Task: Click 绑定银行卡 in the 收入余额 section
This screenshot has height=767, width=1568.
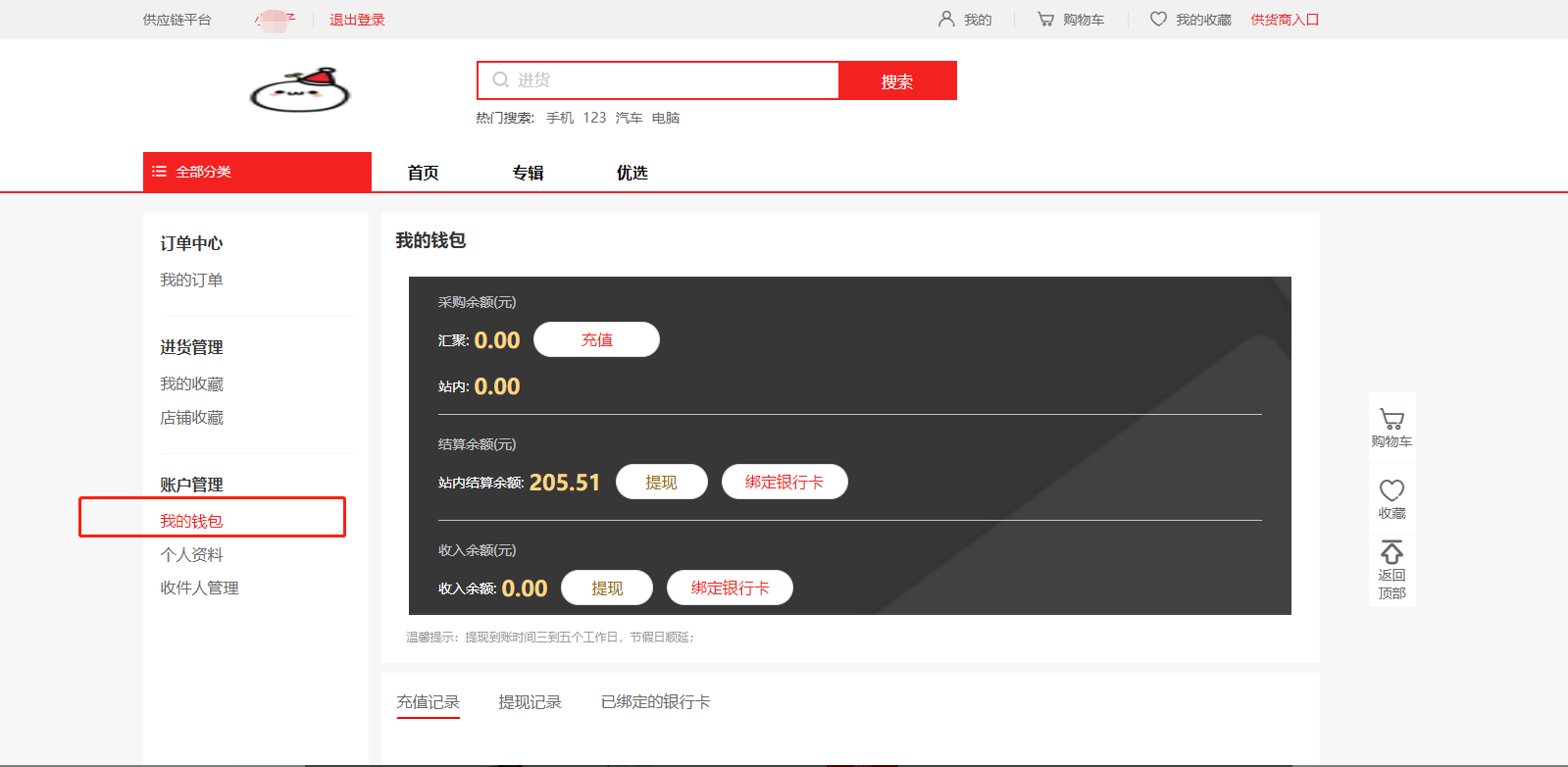Action: coord(730,588)
